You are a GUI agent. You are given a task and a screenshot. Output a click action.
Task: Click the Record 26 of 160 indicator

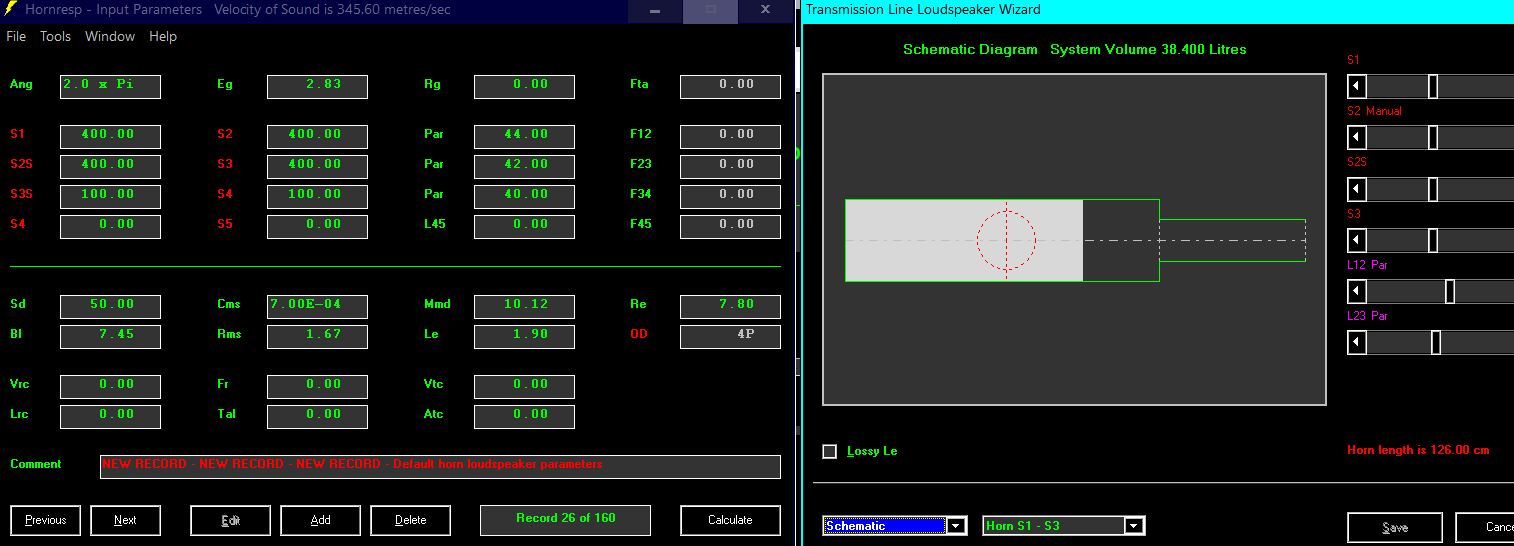pos(565,520)
